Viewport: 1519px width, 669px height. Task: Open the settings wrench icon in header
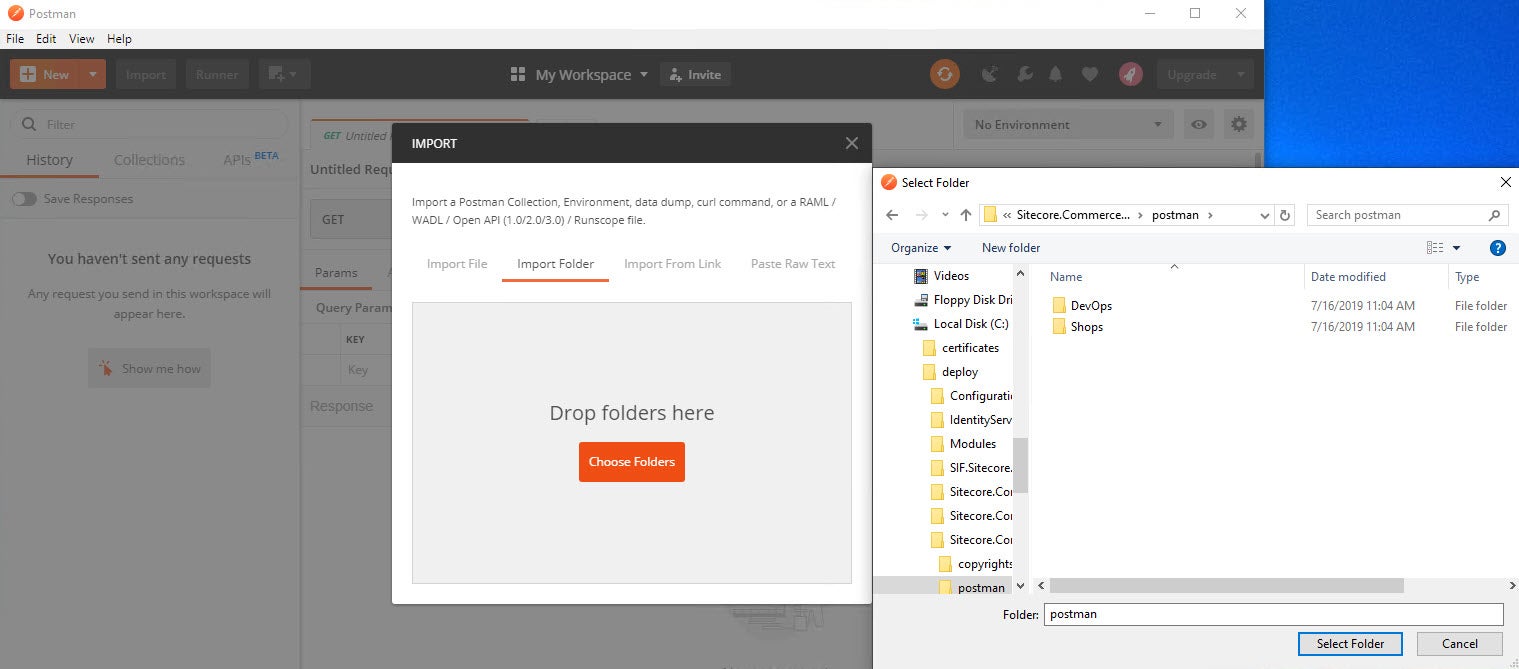click(1024, 74)
